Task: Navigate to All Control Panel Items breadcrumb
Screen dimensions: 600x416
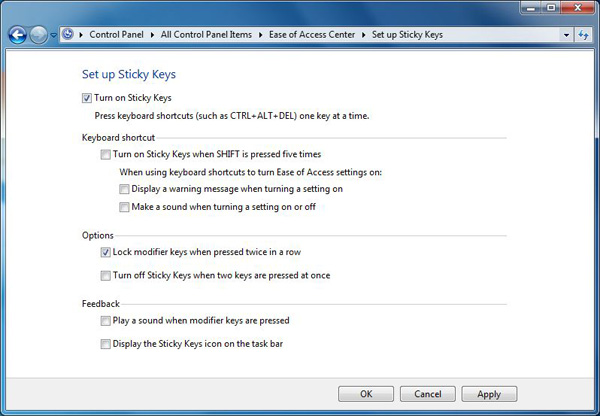Action: [x=206, y=35]
